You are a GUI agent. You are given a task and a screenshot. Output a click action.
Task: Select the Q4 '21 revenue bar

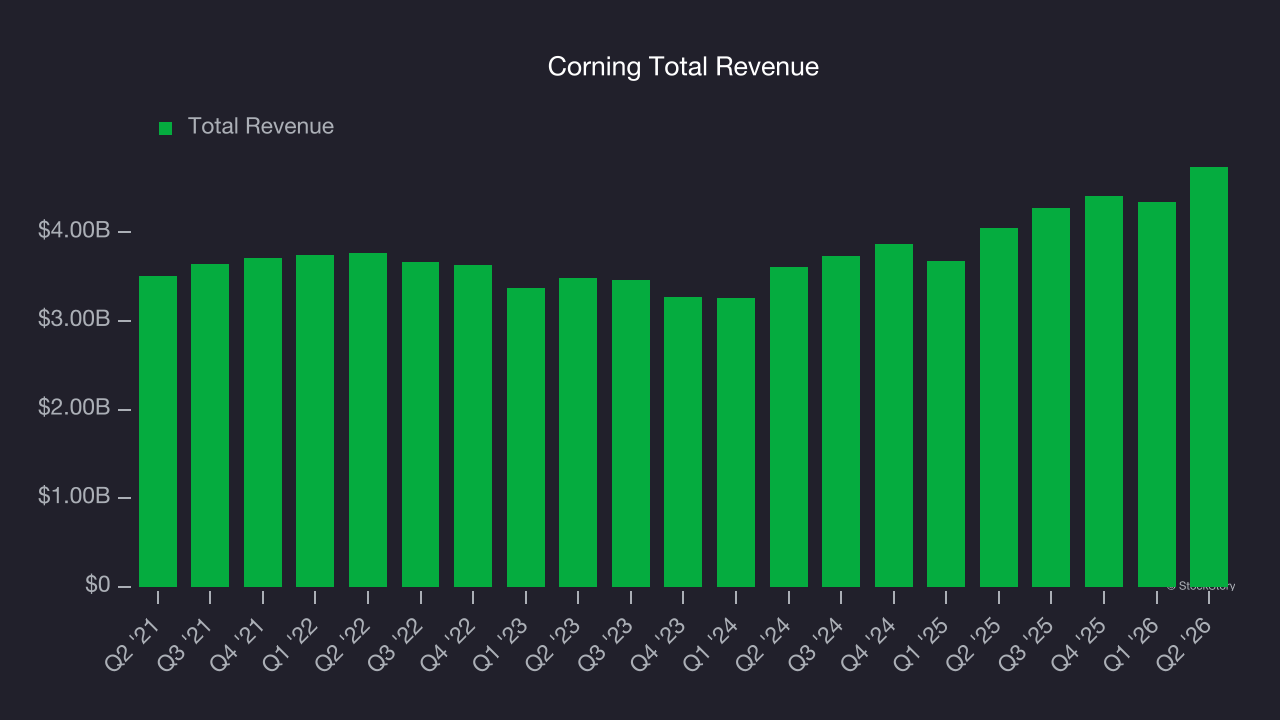(x=263, y=422)
